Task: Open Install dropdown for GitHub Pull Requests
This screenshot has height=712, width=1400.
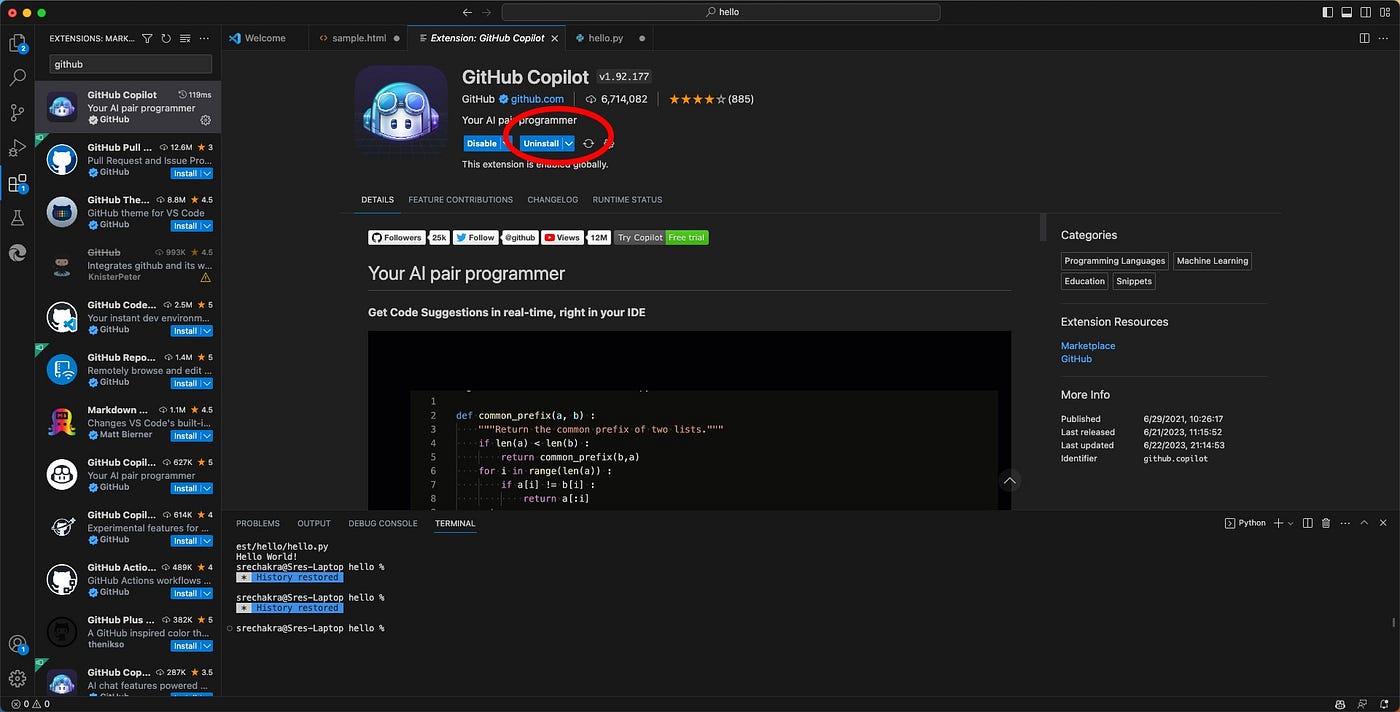Action: 206,173
